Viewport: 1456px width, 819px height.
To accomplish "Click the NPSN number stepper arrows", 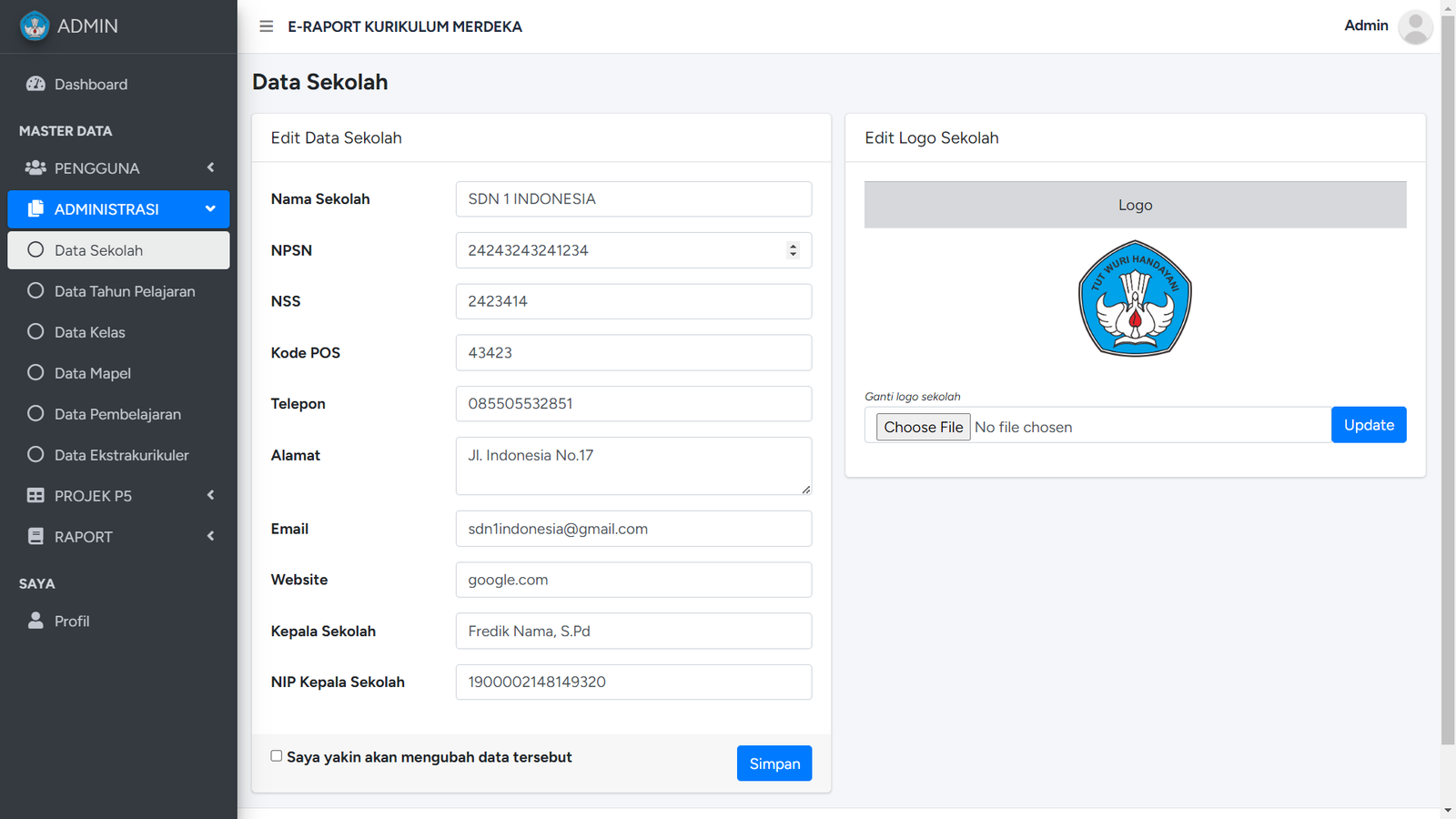I will point(793,250).
